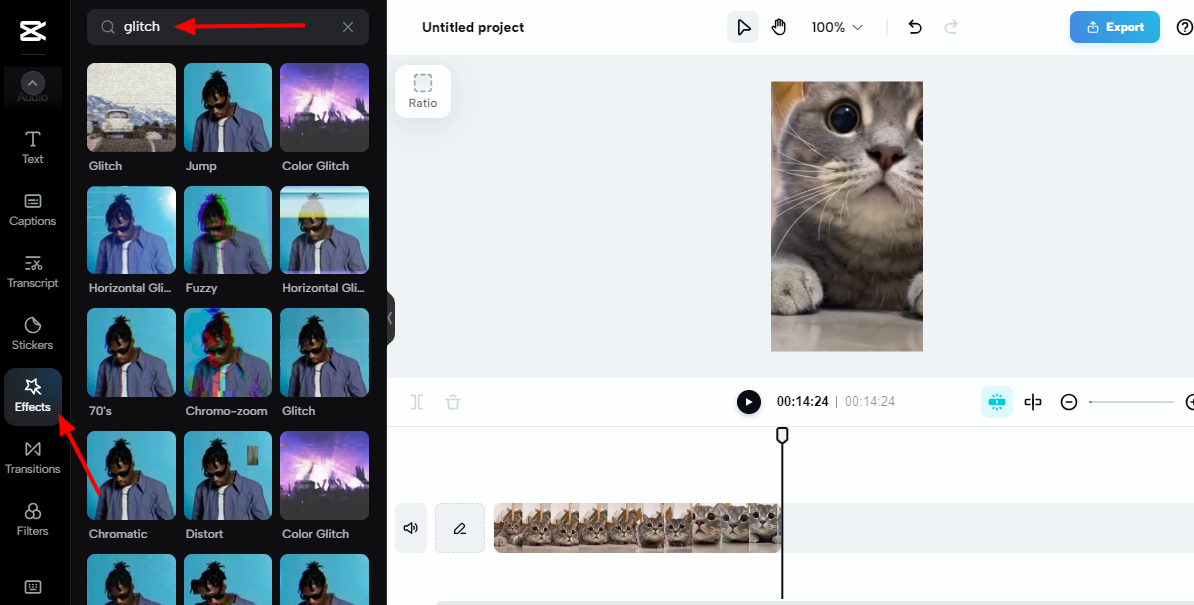The image size is (1194, 605).
Task: Click the align split timeline icon
Action: tap(1033, 402)
